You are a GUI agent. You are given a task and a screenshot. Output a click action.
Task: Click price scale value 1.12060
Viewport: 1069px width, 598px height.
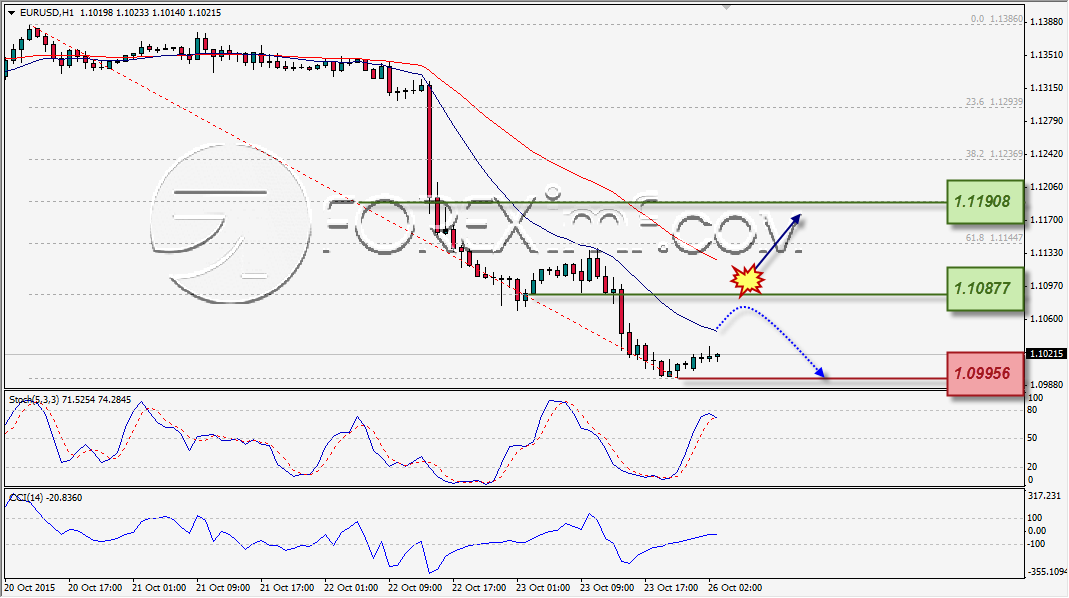pyautogui.click(x=1047, y=187)
